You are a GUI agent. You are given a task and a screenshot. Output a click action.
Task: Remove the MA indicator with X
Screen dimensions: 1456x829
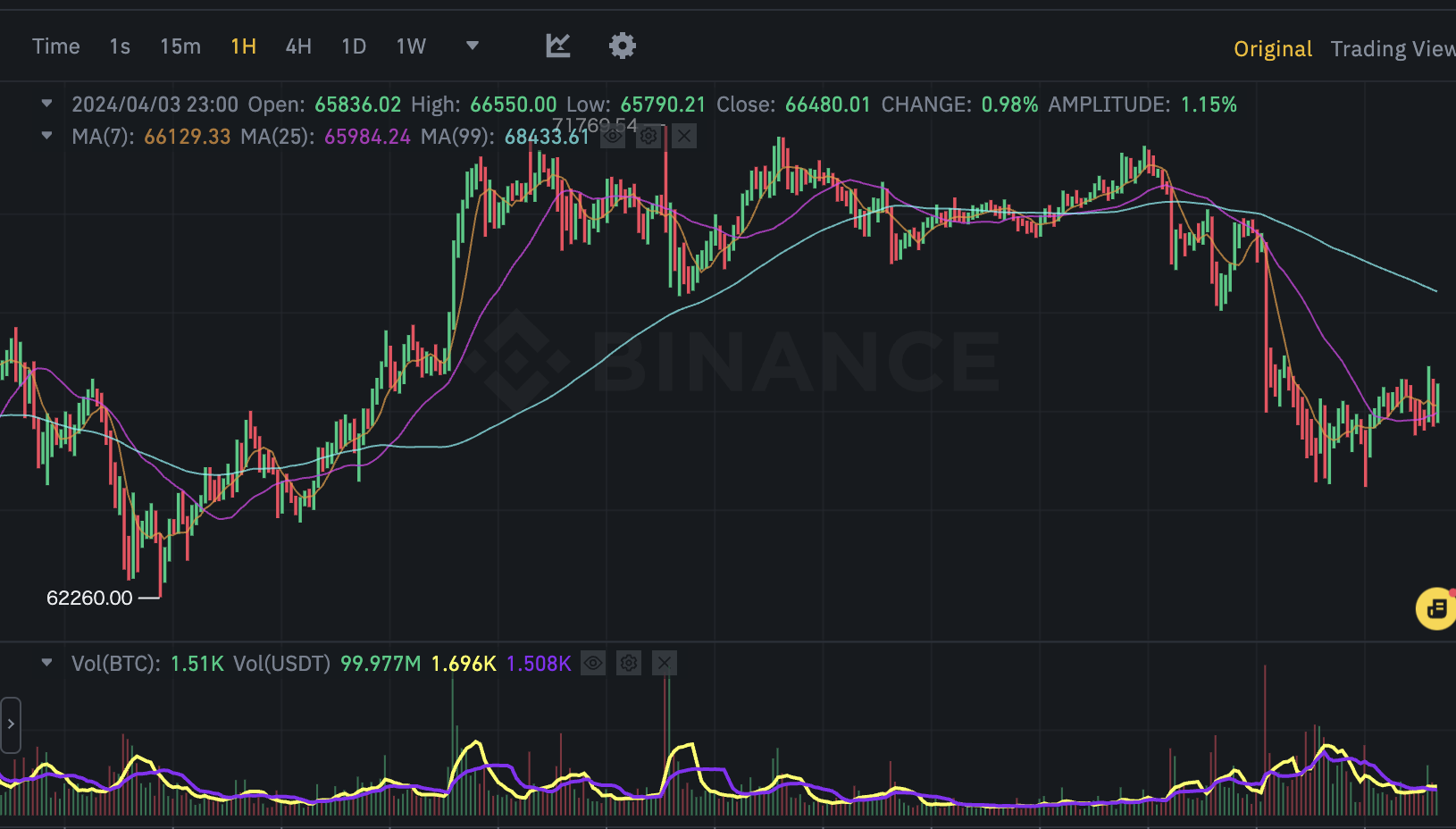pos(684,136)
